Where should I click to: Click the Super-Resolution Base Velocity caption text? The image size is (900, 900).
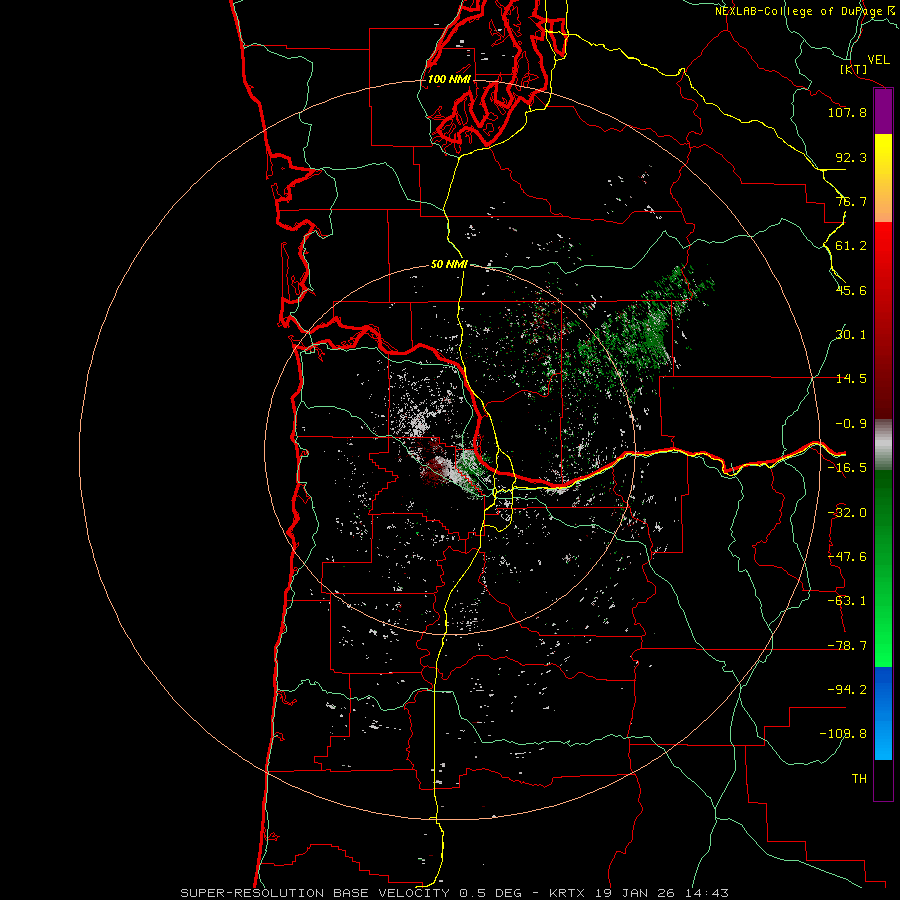(x=454, y=893)
